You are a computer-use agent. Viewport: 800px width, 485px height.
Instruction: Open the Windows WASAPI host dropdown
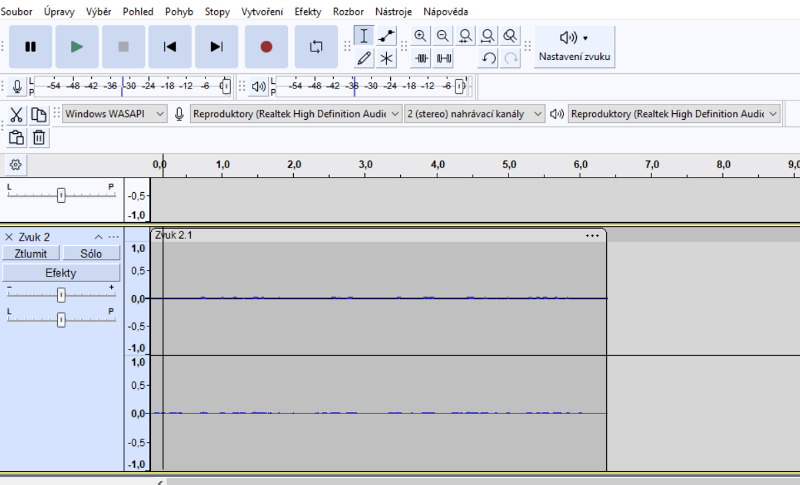click(x=115, y=114)
